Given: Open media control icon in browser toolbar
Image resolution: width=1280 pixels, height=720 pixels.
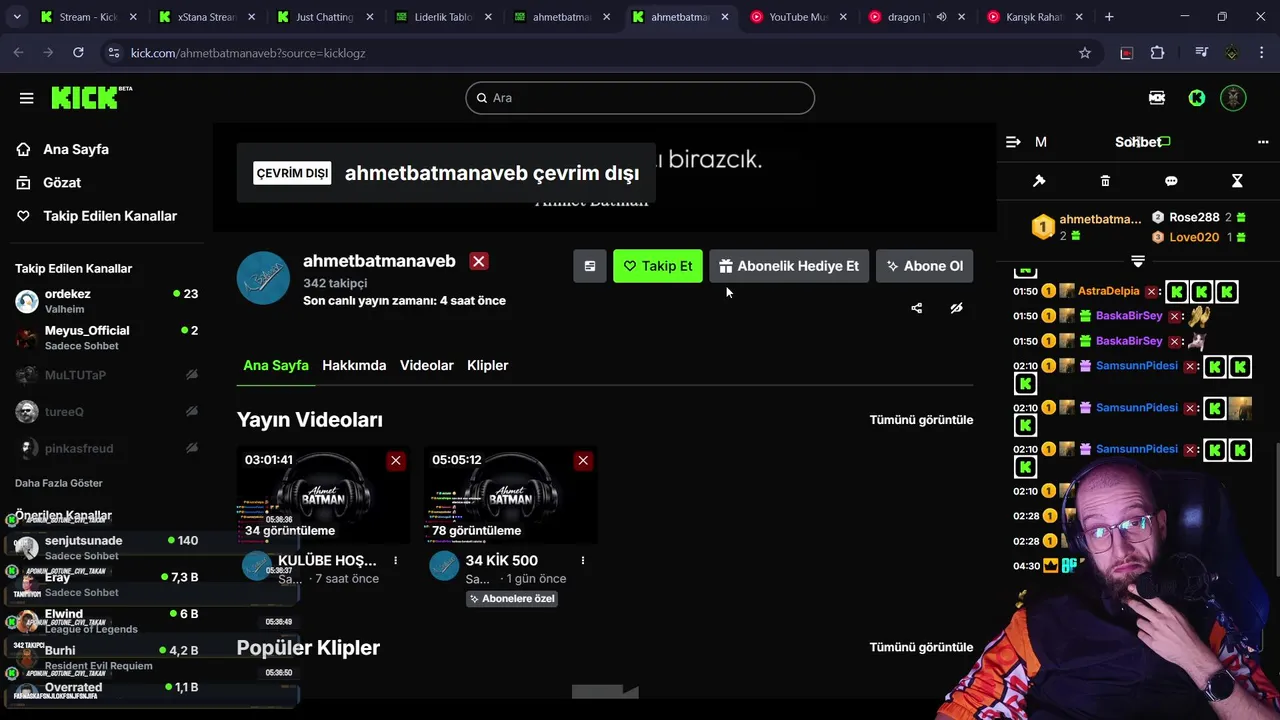Looking at the screenshot, I should [1202, 53].
